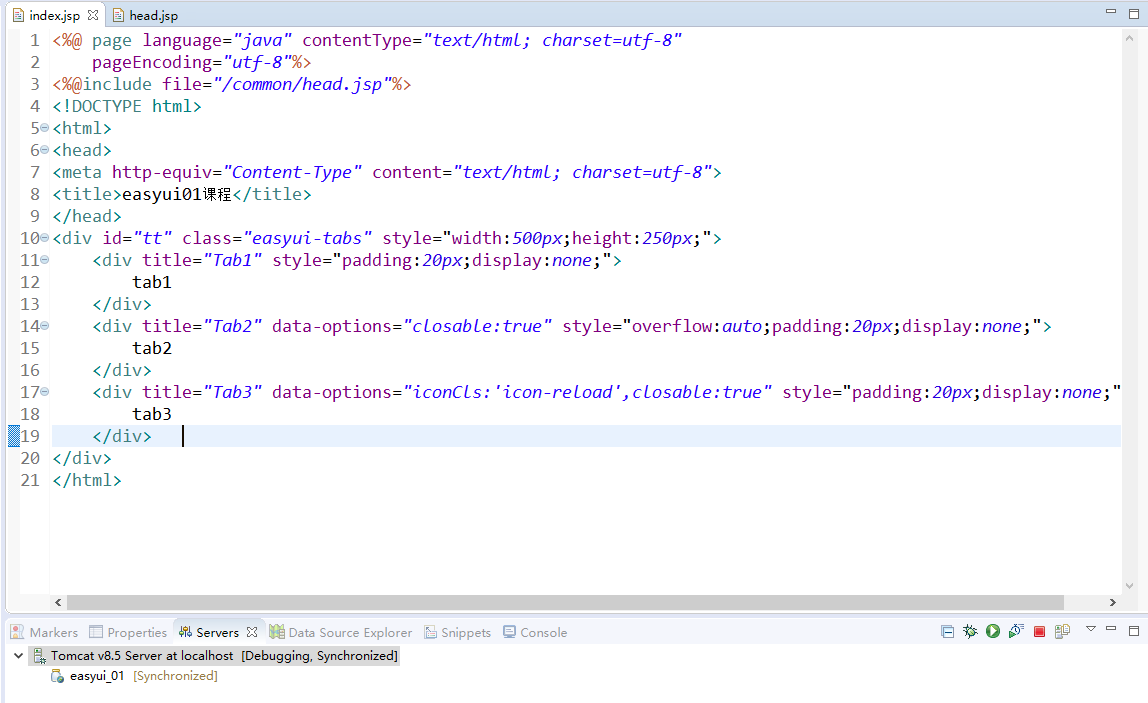
Task: Open the Console tab
Action: pyautogui.click(x=535, y=632)
